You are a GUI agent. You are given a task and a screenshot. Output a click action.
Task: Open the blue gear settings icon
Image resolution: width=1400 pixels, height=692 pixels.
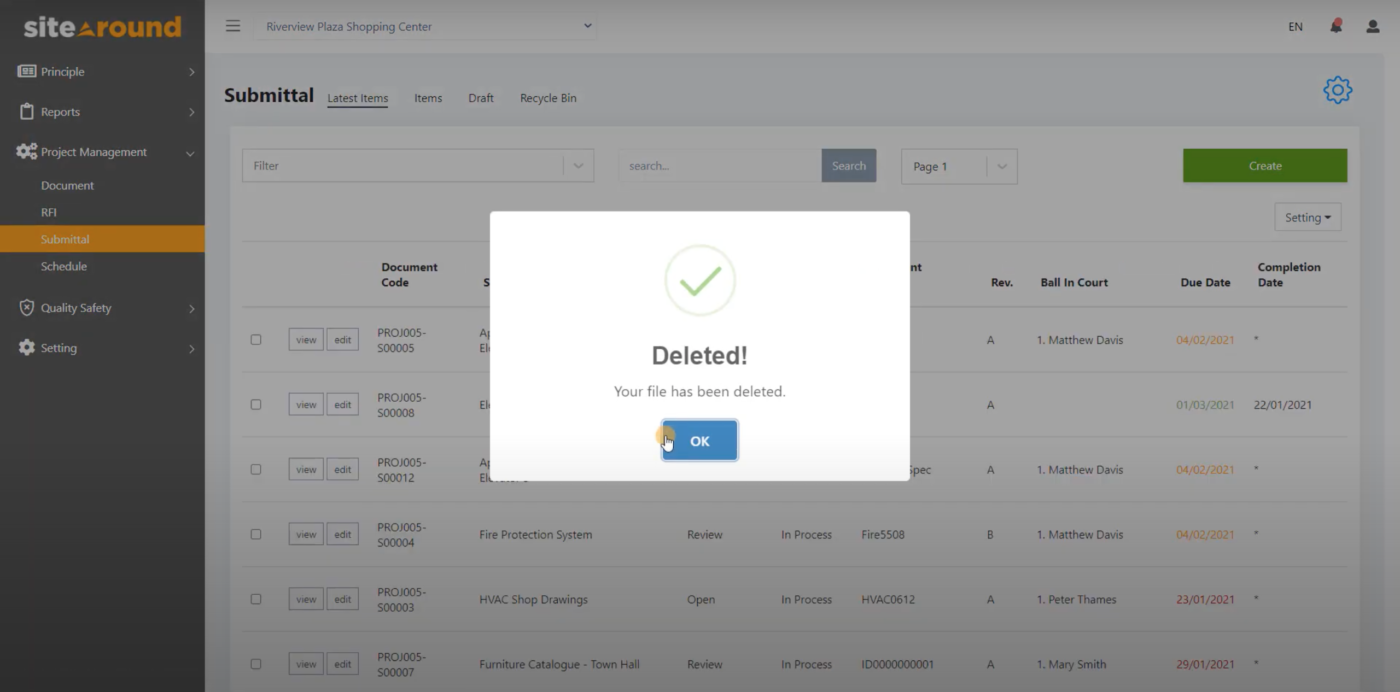(x=1337, y=90)
